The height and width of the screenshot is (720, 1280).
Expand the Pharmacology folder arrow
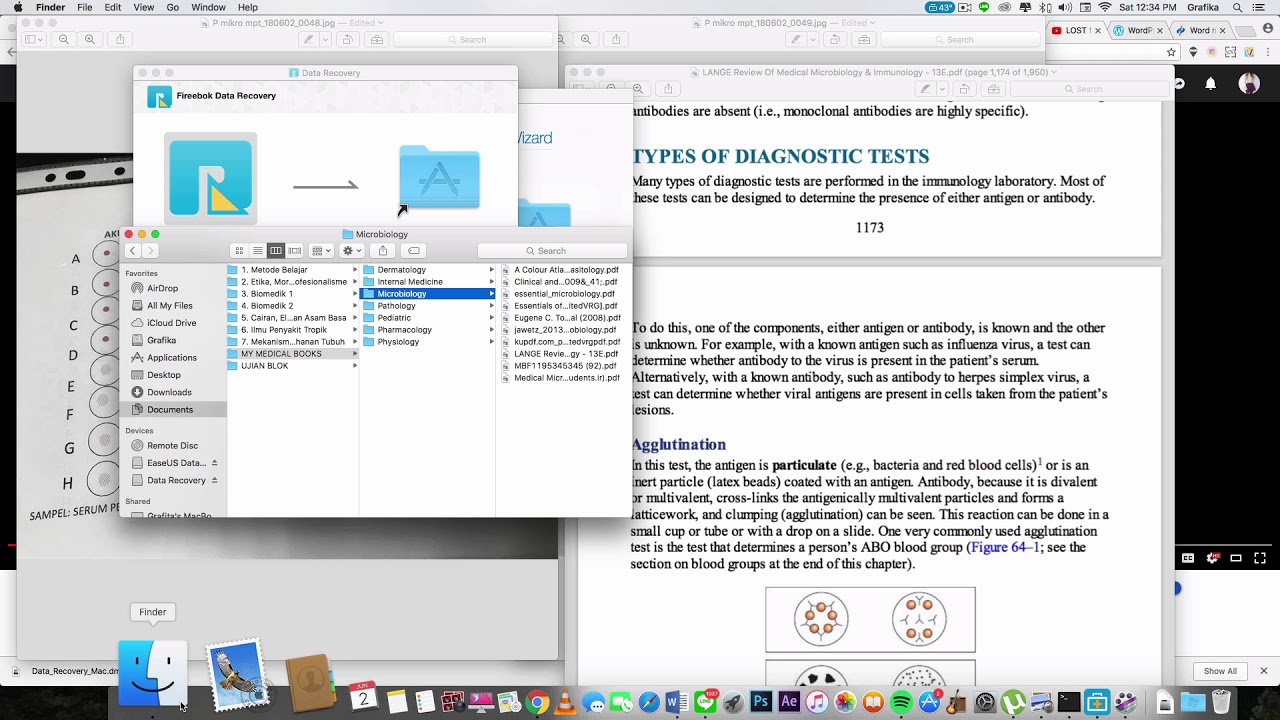pos(491,330)
